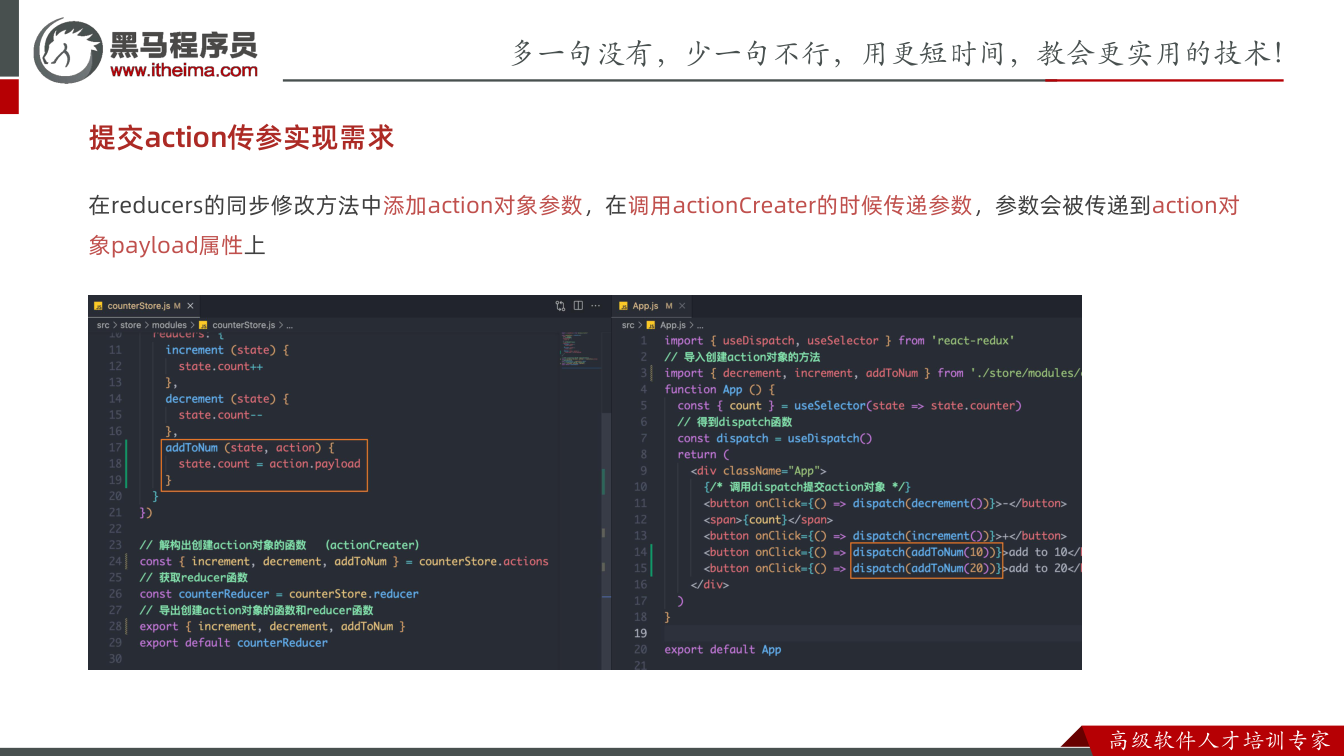Click 'dispatch(addToNum(10))' code
This screenshot has height=756, width=1344.
[x=927, y=552]
